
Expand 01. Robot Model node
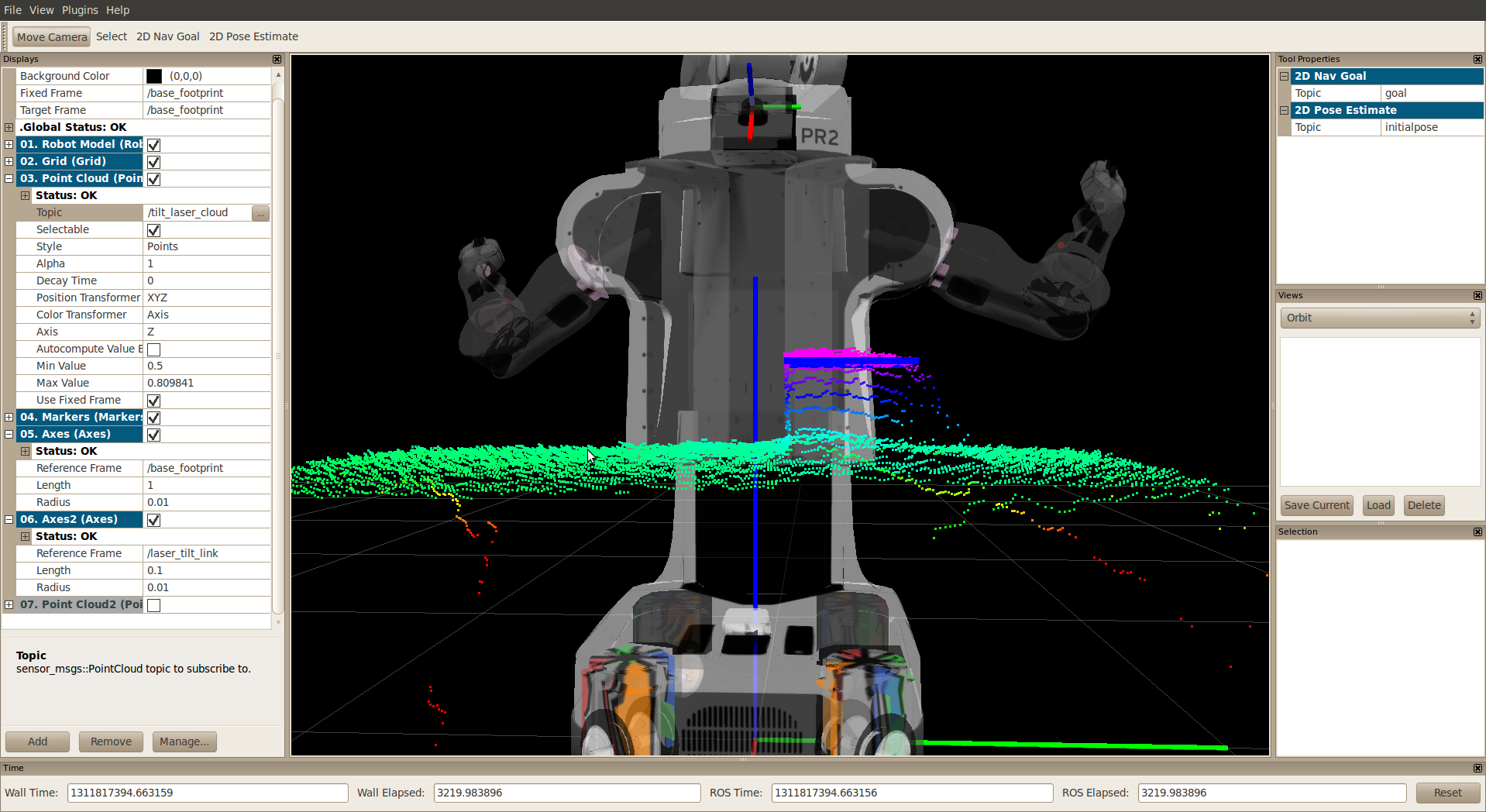pos(9,144)
